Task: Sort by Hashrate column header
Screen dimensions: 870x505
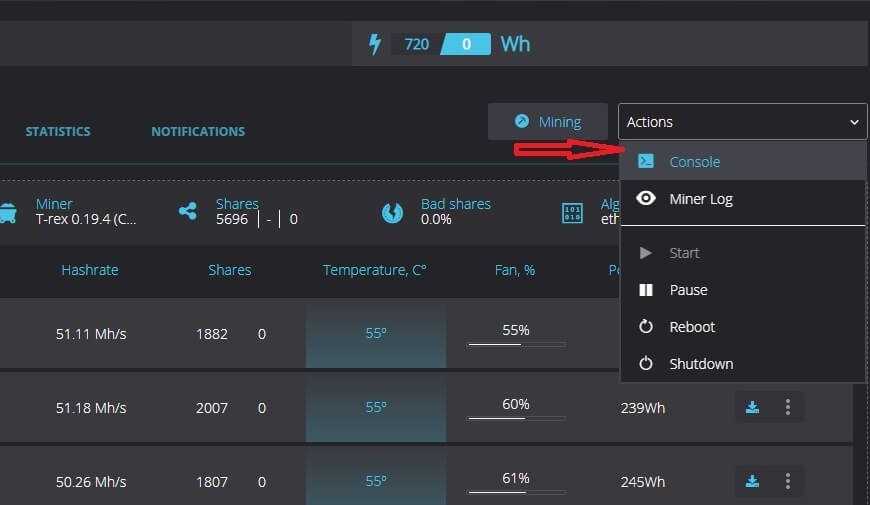Action: [x=90, y=270]
